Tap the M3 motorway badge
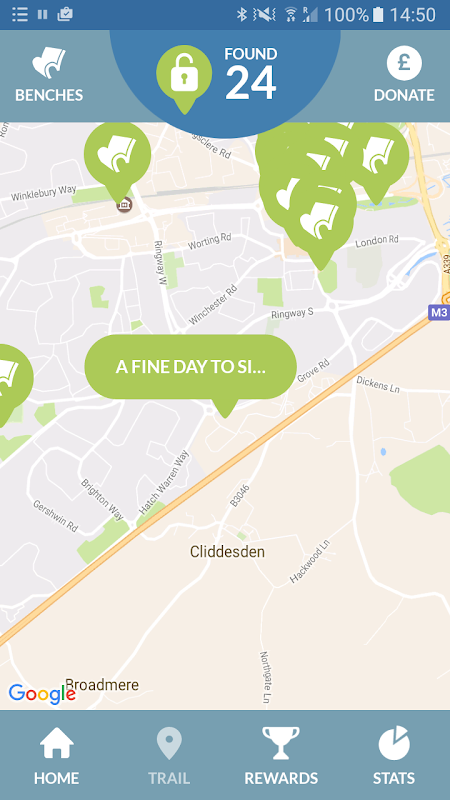This screenshot has height=800, width=450. [439, 312]
